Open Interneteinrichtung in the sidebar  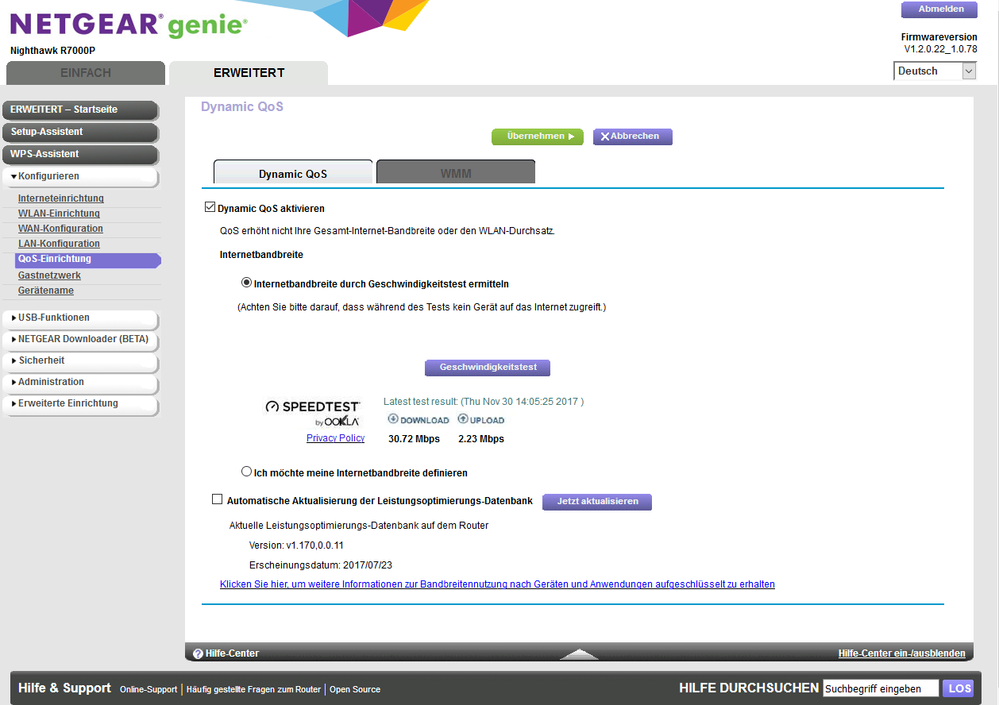pos(61,198)
